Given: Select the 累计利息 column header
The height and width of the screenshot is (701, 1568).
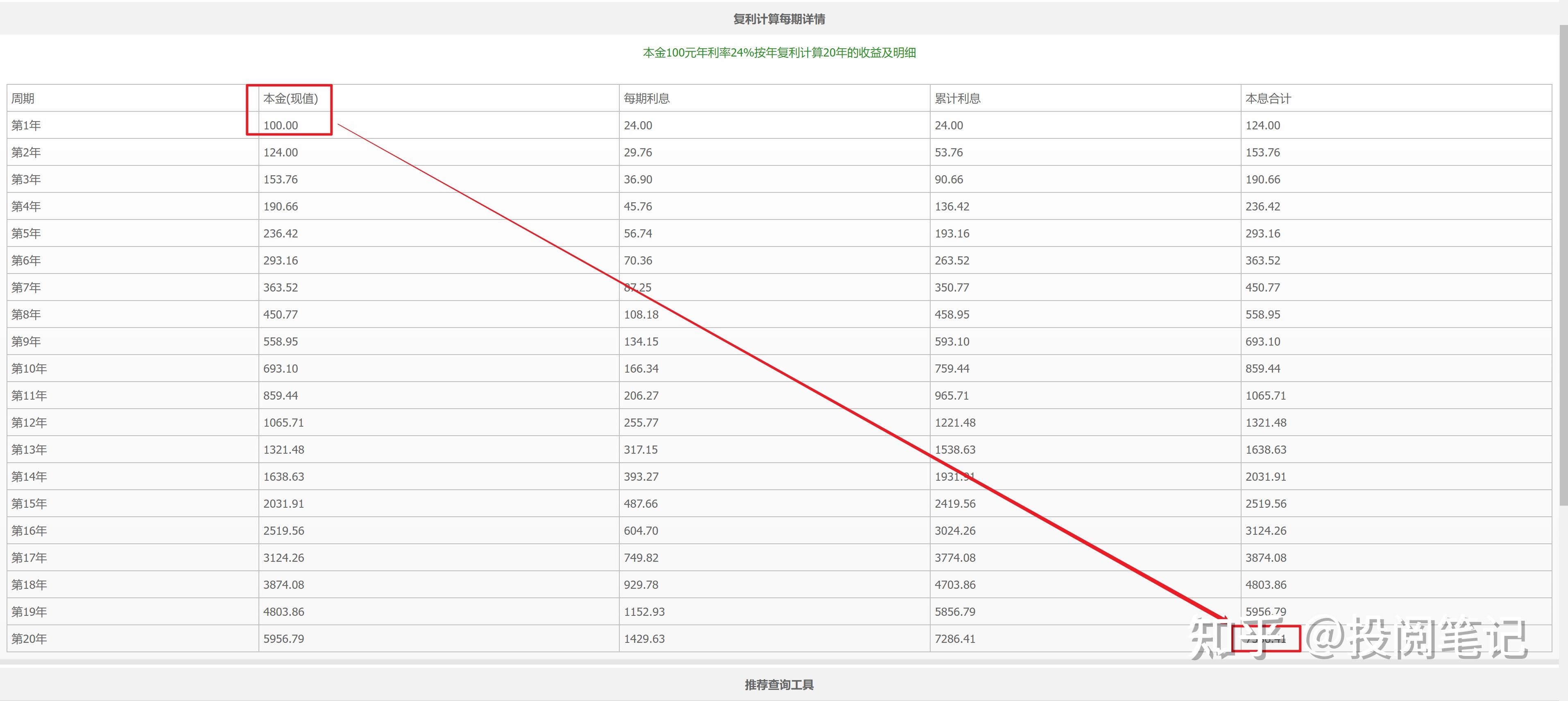Looking at the screenshot, I should 958,99.
